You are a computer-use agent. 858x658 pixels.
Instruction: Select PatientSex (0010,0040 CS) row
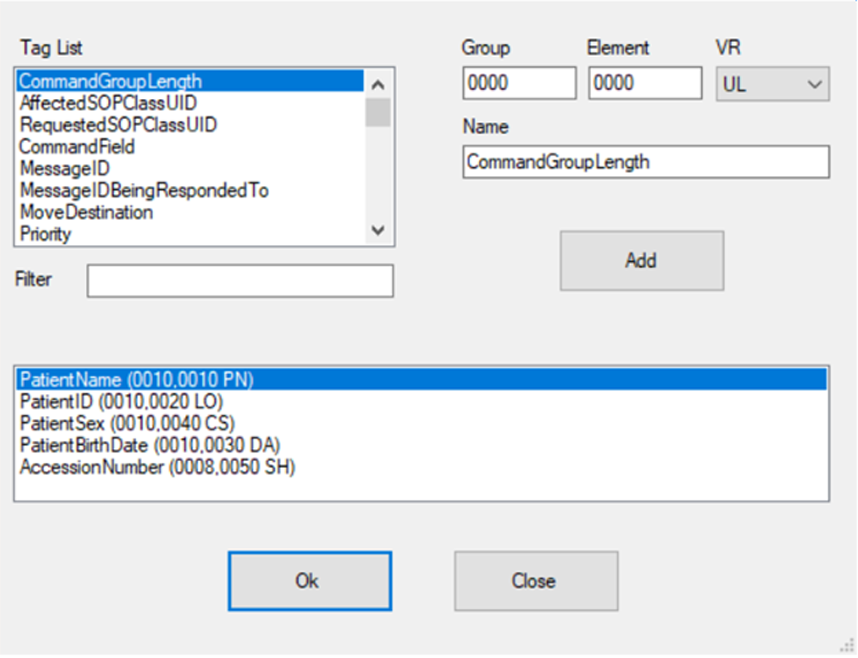click(422, 423)
